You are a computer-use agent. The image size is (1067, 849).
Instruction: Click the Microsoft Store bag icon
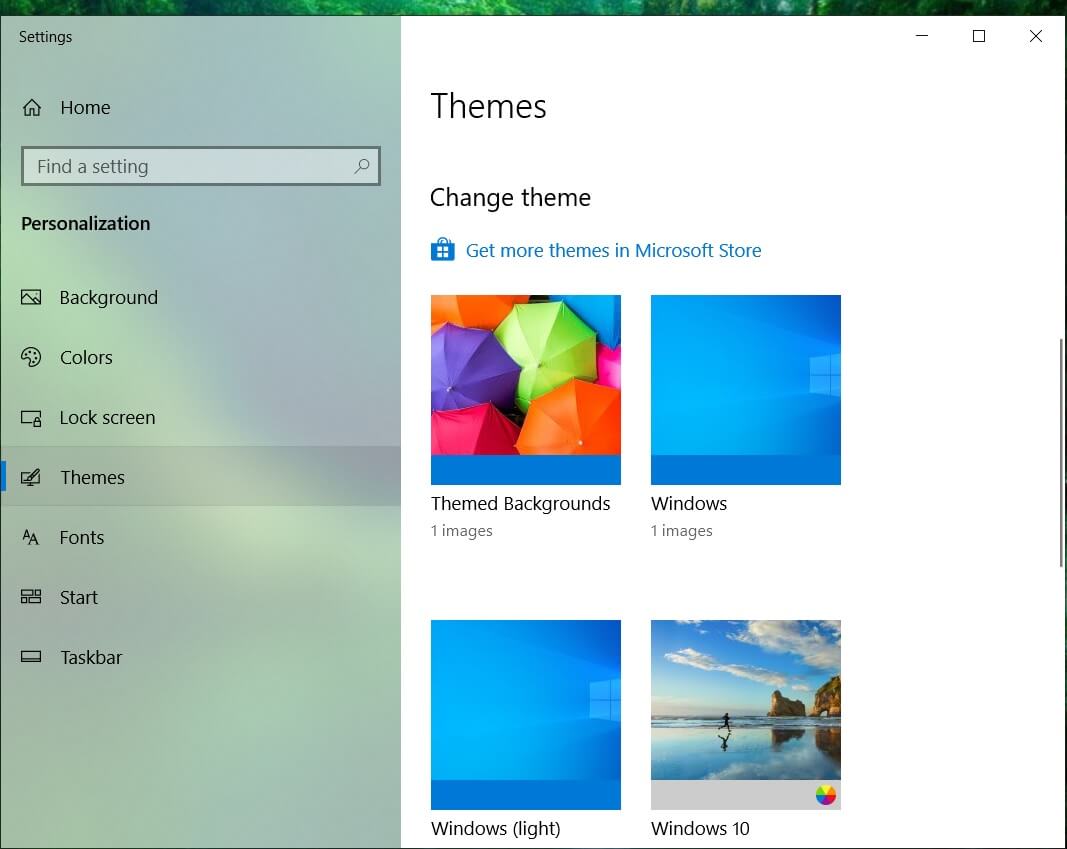coord(442,250)
